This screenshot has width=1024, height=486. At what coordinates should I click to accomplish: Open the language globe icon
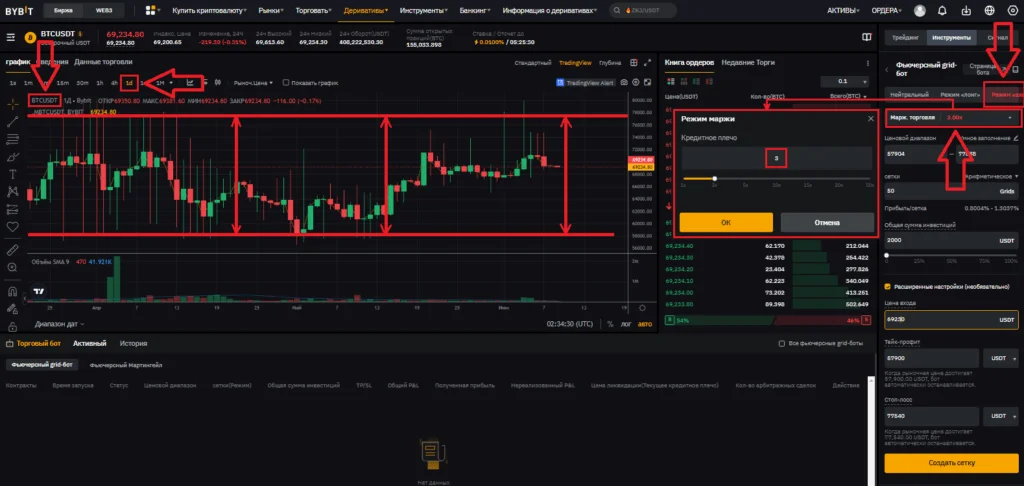coord(989,10)
